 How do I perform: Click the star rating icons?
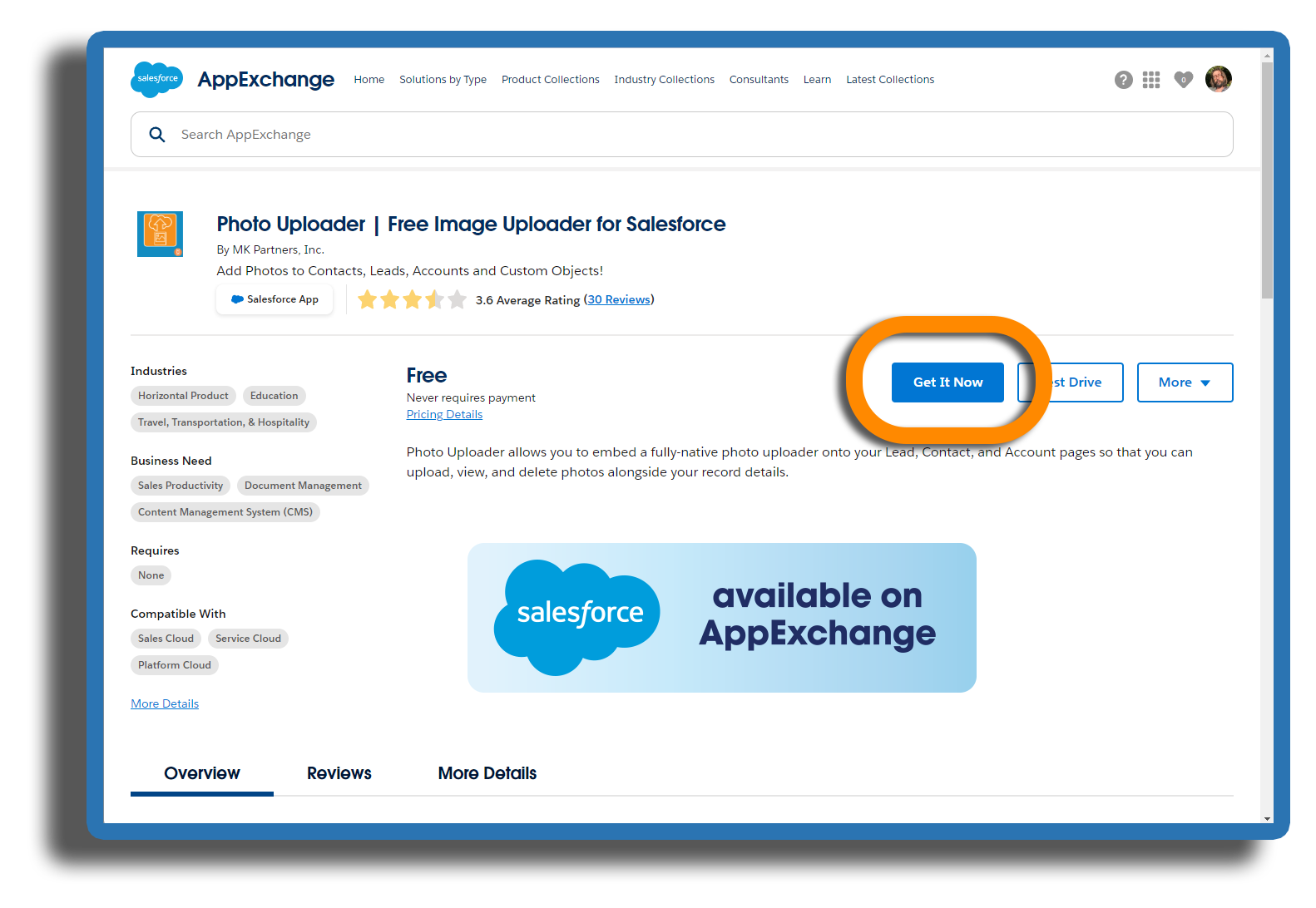point(412,300)
